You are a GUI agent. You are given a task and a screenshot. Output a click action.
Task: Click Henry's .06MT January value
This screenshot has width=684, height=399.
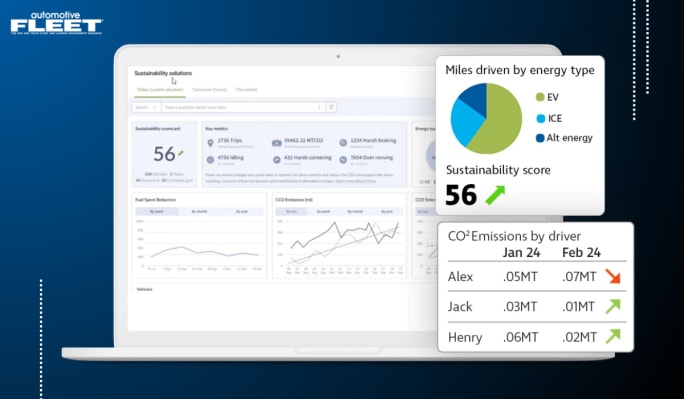(520, 337)
